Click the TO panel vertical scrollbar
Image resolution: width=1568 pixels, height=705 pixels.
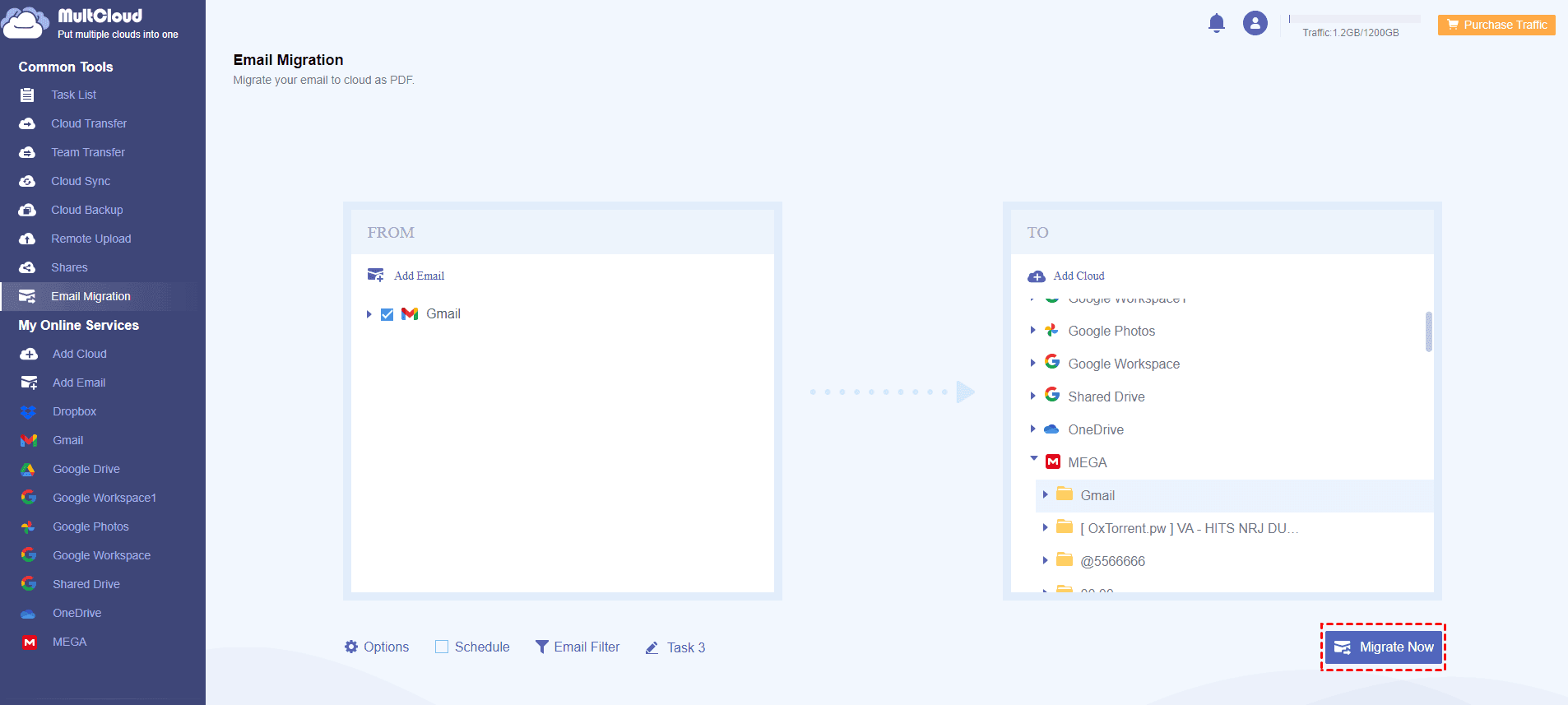(x=1429, y=332)
